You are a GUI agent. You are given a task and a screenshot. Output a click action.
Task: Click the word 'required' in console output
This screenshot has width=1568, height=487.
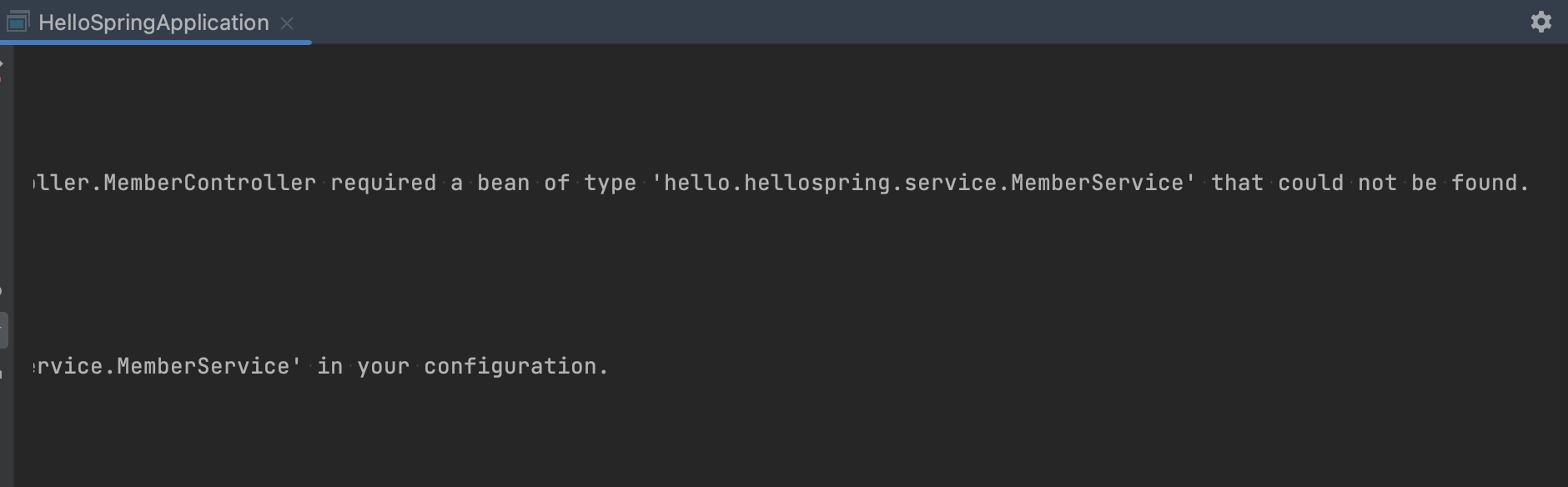click(x=383, y=183)
